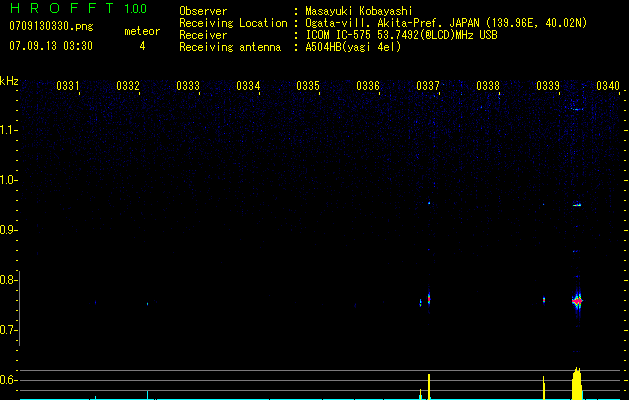Click the date stamp 07.09.13 03:30
Image resolution: width=629 pixels, height=400 pixels.
pos(51,46)
